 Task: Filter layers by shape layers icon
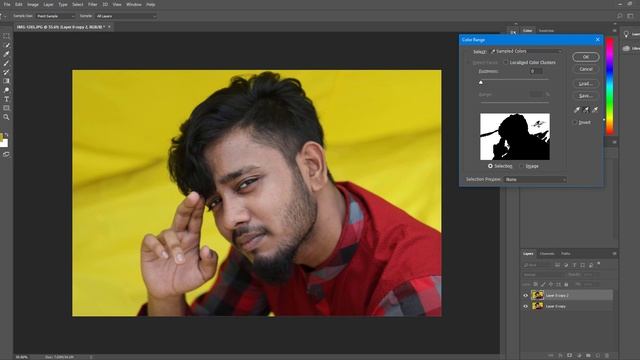point(582,265)
